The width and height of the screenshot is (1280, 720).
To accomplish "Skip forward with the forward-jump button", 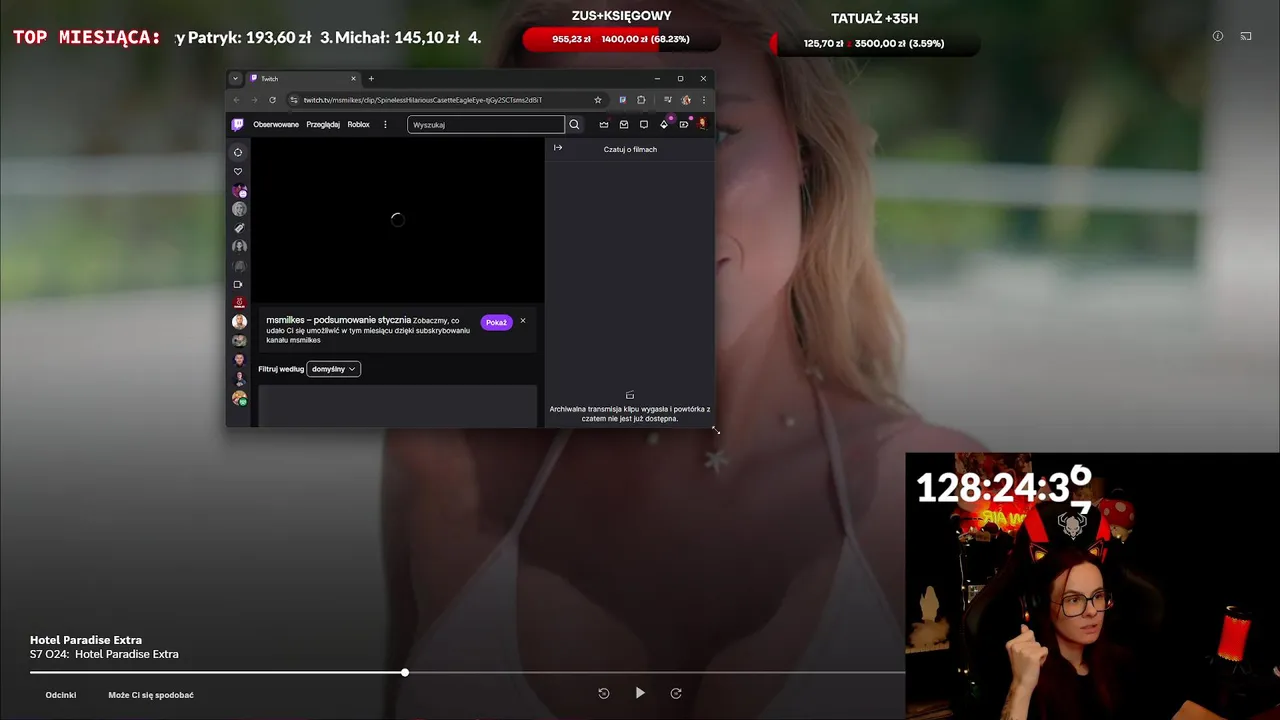I will coord(676,693).
